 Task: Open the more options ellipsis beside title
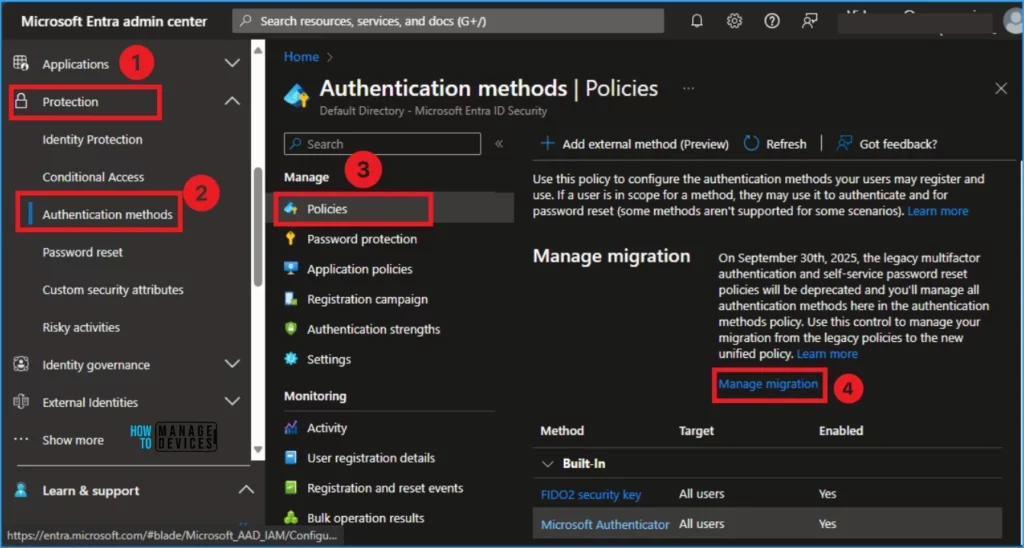click(x=688, y=88)
